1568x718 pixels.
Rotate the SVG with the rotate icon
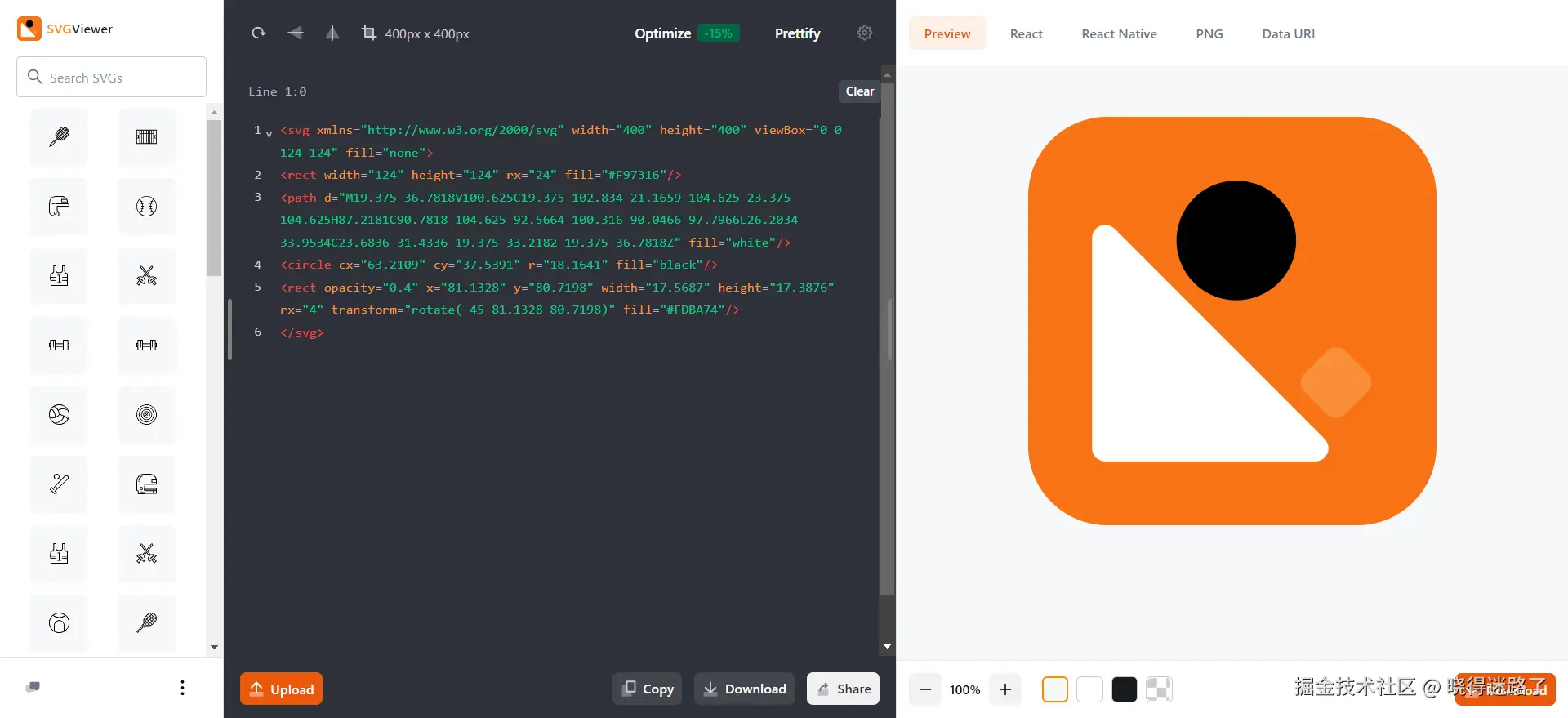click(x=258, y=33)
